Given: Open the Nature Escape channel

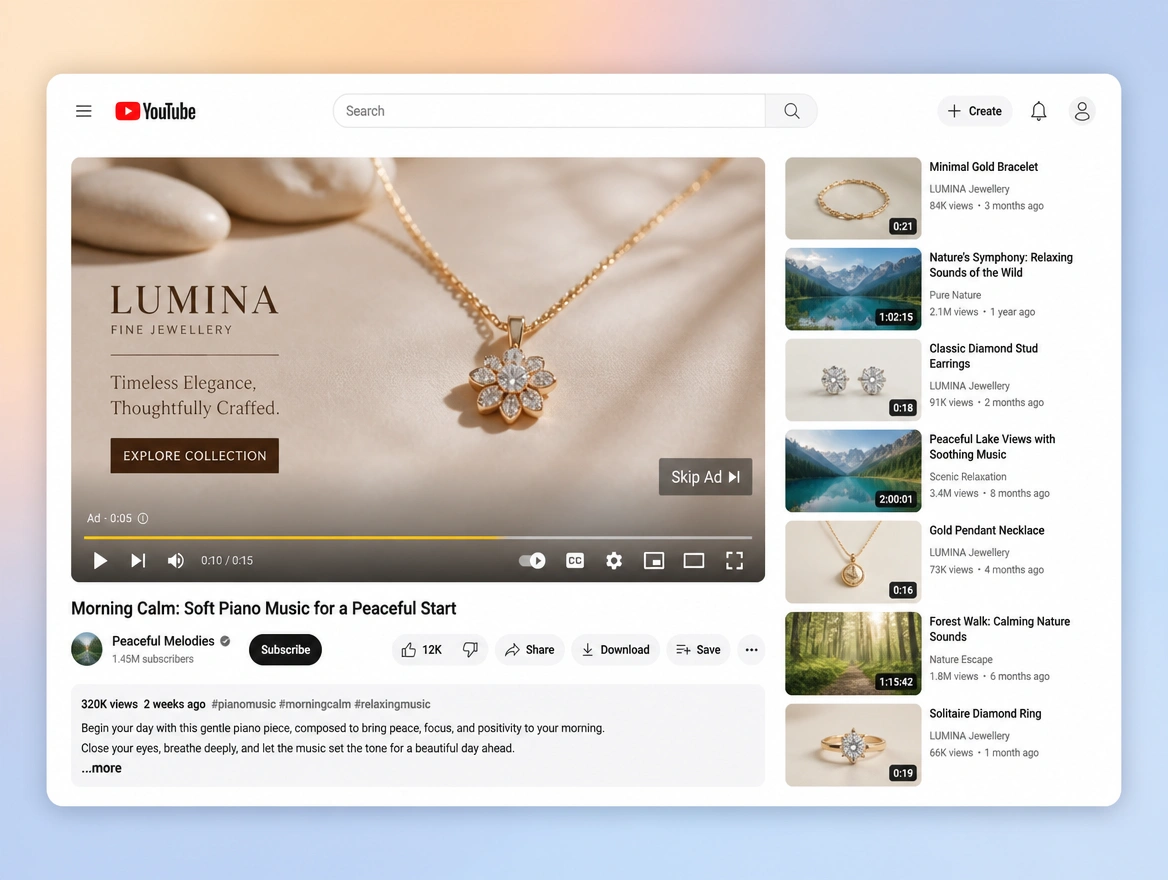Looking at the screenshot, I should 961,659.
